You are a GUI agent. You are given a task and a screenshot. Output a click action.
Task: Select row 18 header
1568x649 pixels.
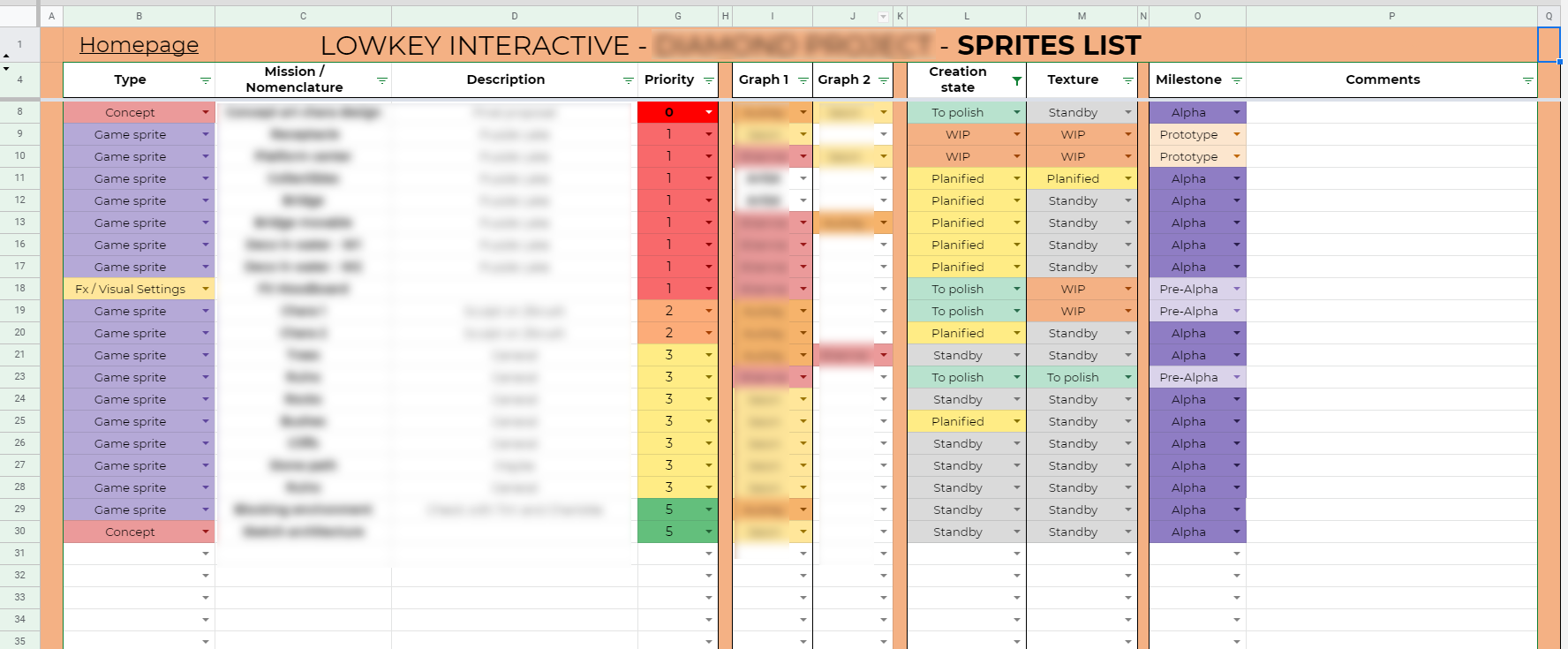[x=19, y=289]
